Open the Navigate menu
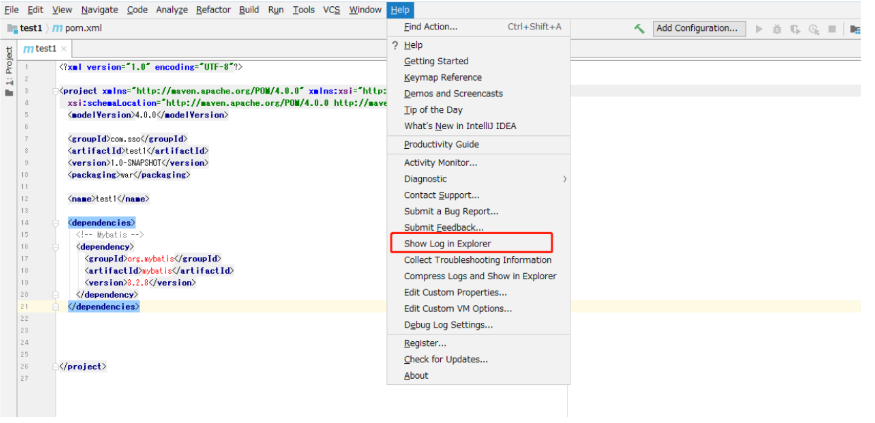The height and width of the screenshot is (423, 875). 99,9
